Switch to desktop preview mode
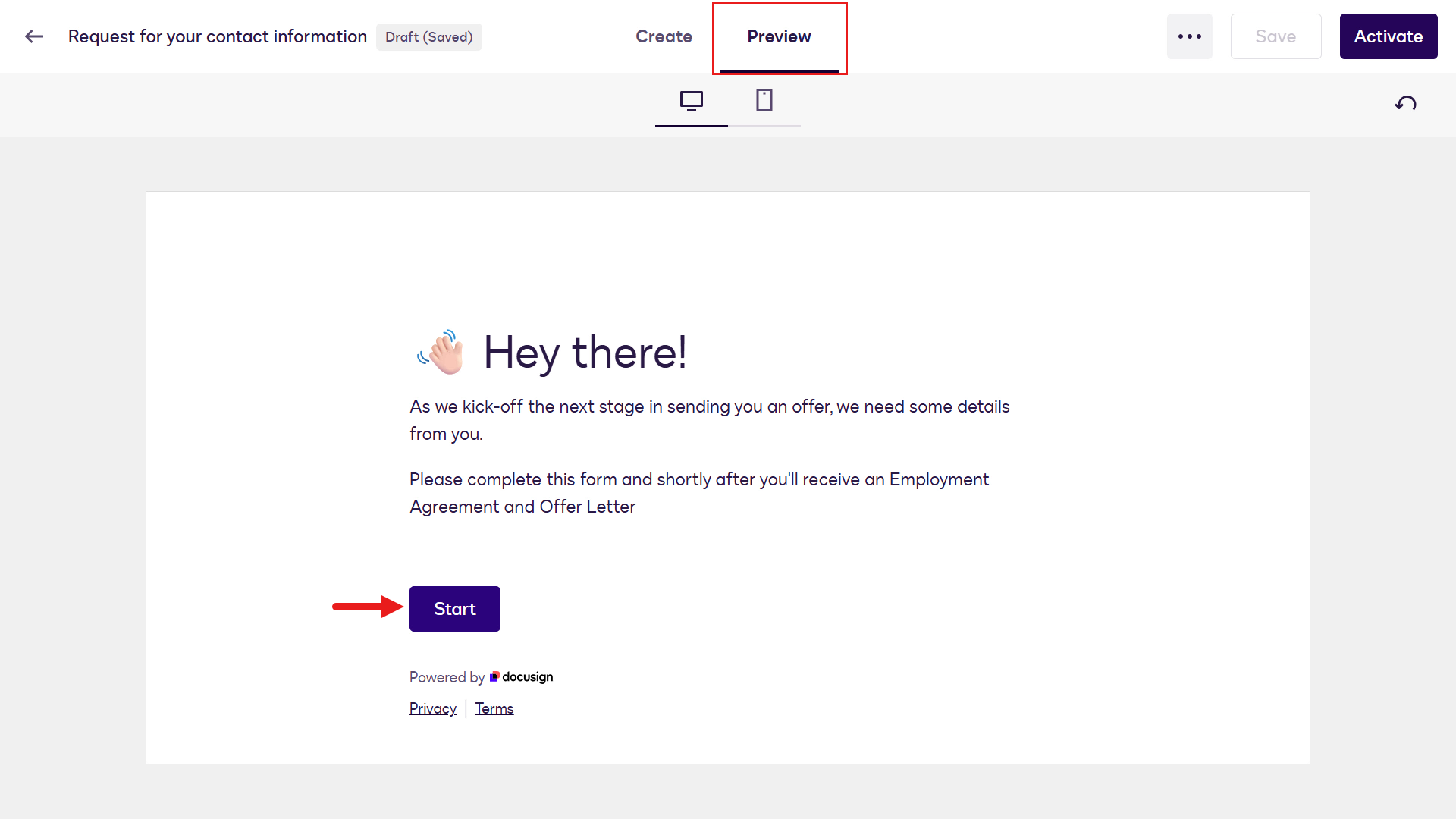This screenshot has height=819, width=1456. [x=692, y=101]
